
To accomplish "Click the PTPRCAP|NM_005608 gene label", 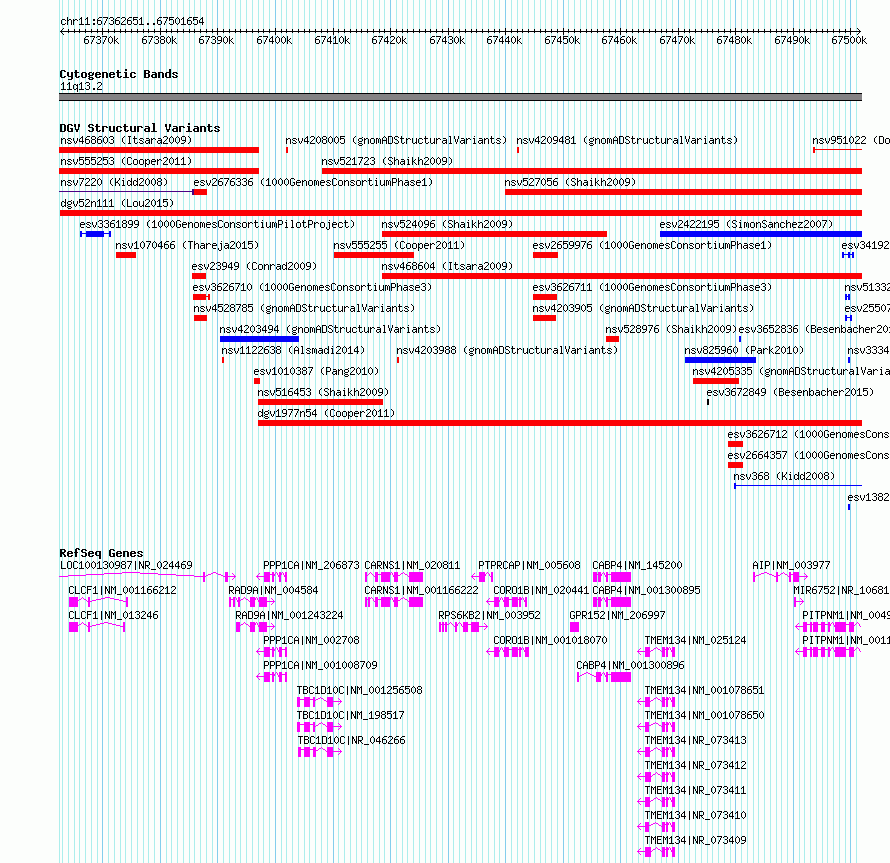I will pyautogui.click(x=529, y=565).
